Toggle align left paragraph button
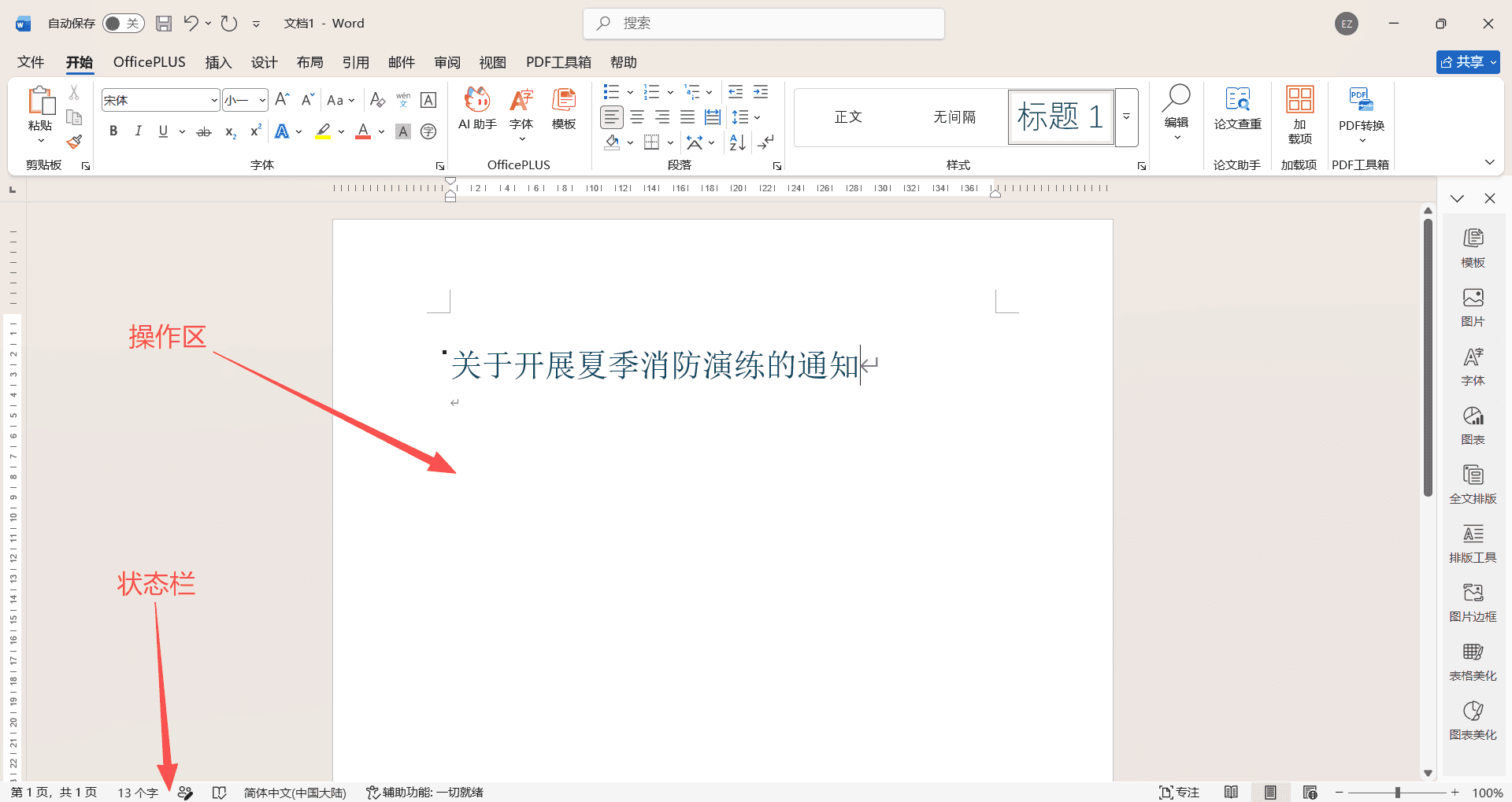The width and height of the screenshot is (1512, 802). (x=612, y=117)
